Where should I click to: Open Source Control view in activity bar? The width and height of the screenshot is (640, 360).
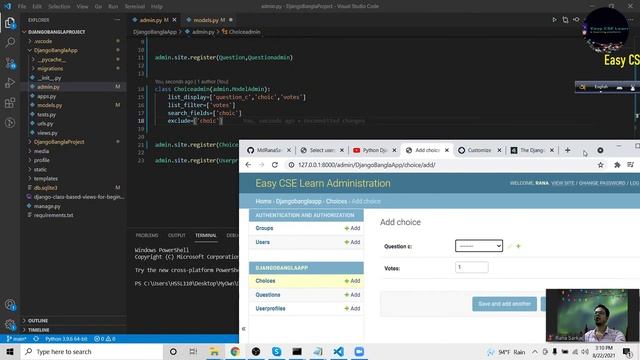(x=10, y=63)
